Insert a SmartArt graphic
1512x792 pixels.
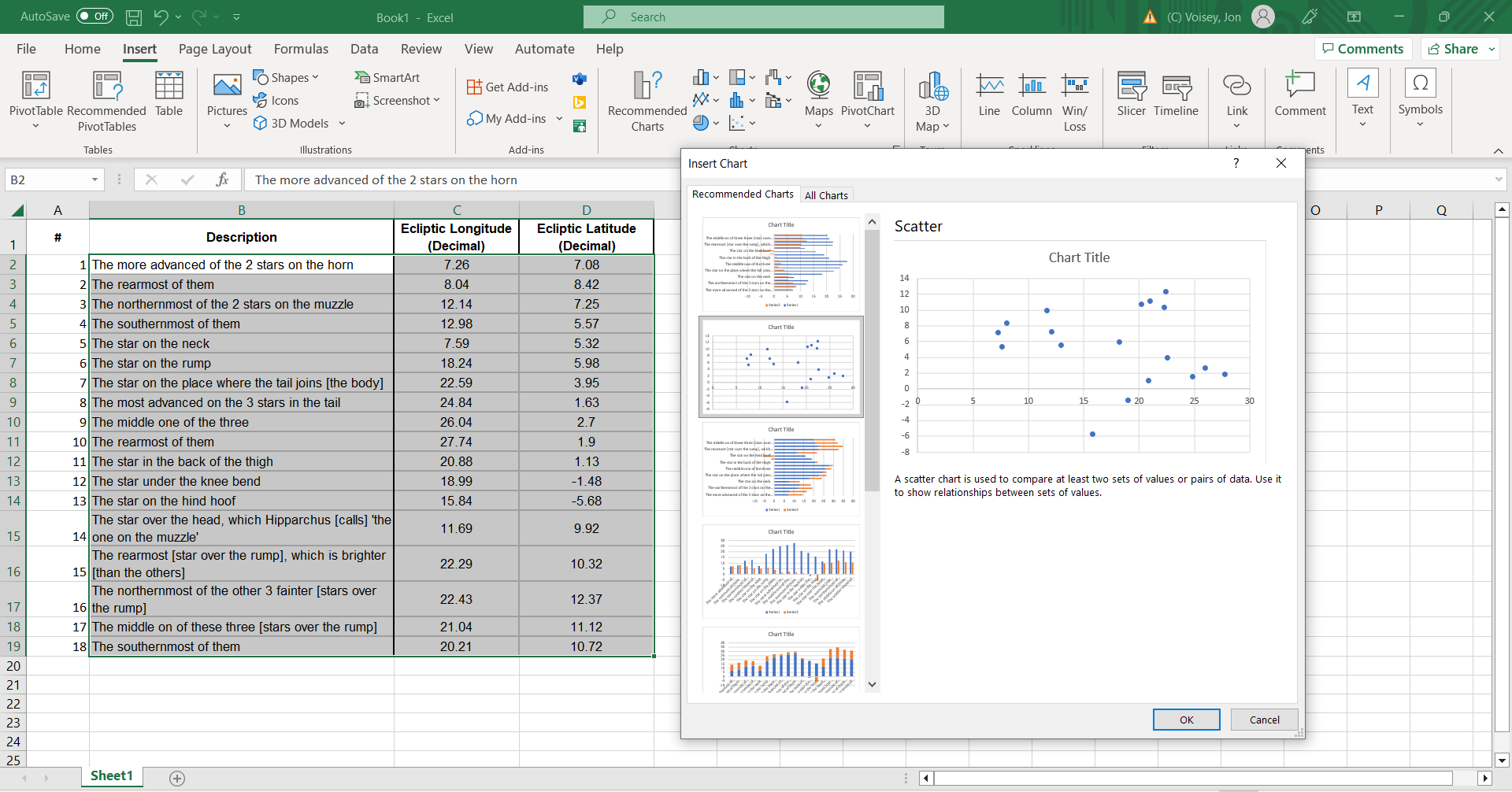tap(387, 77)
